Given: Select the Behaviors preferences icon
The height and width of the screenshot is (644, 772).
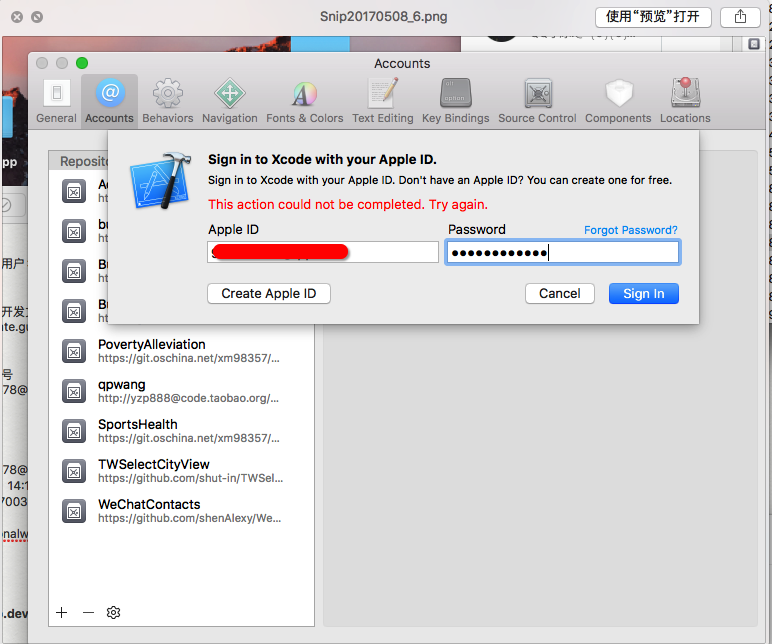Looking at the screenshot, I should [x=167, y=101].
